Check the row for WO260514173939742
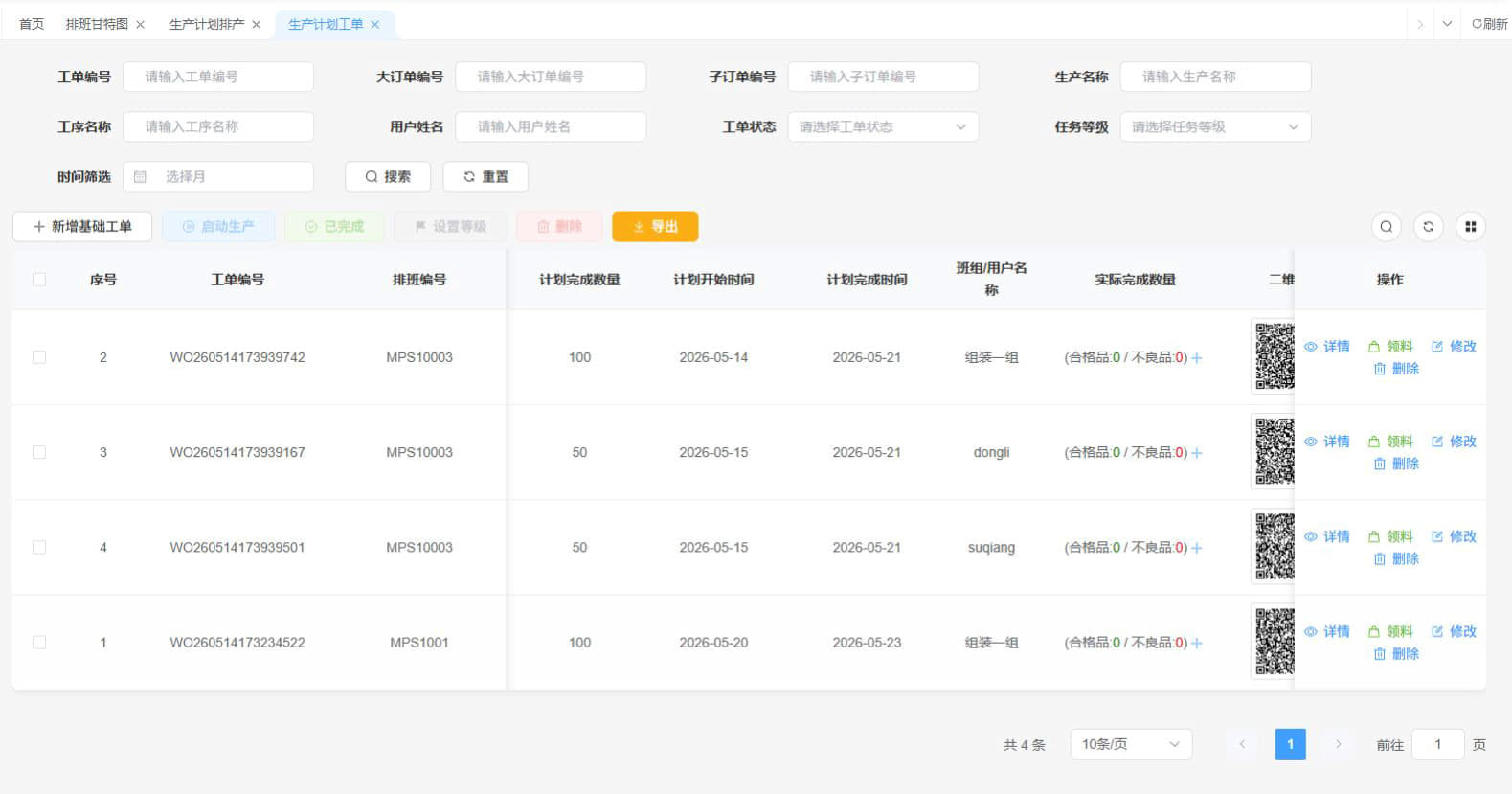1512x794 pixels. (x=39, y=357)
